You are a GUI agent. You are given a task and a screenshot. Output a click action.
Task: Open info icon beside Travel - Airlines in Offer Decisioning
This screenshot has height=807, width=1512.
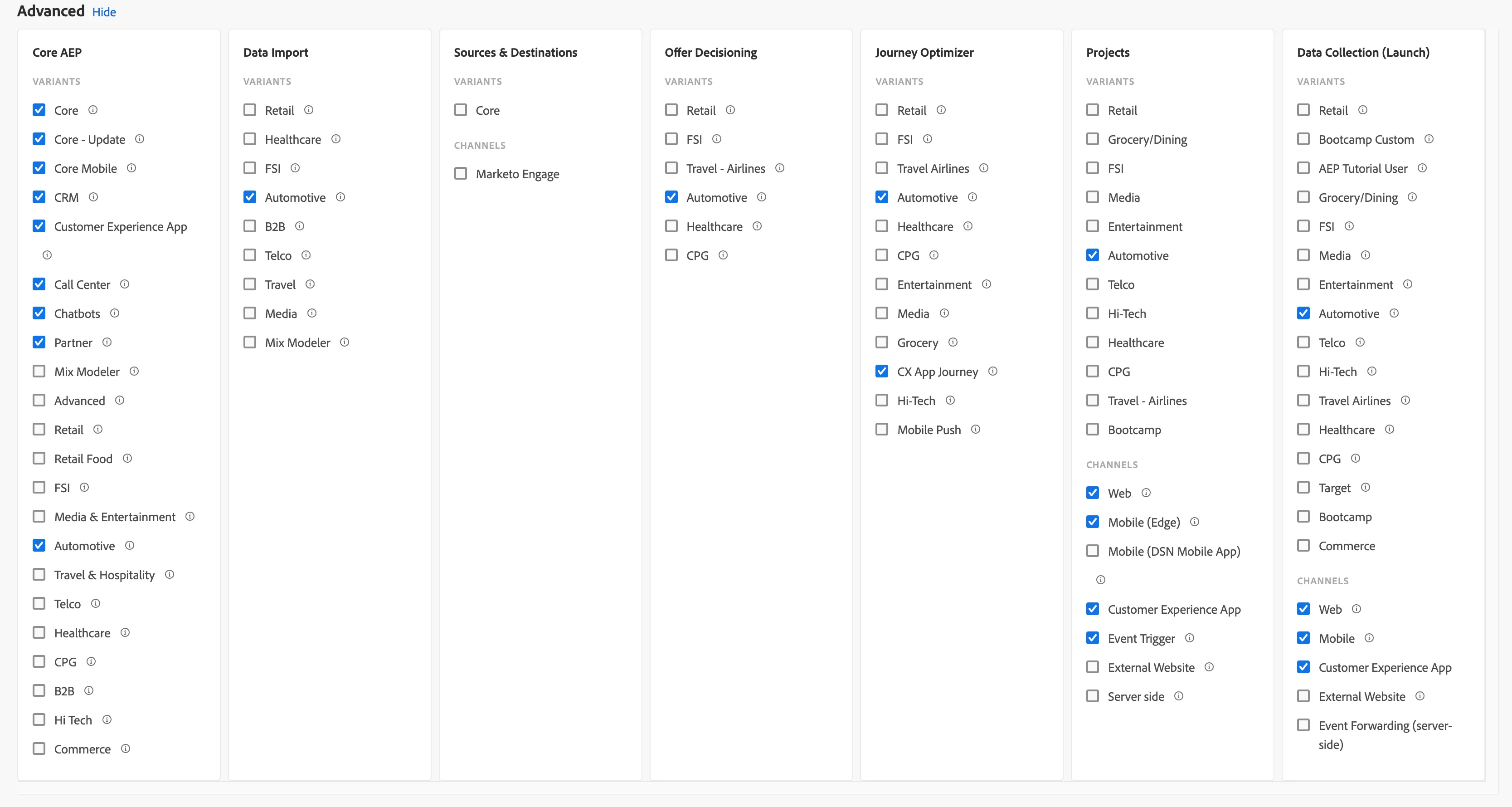[x=779, y=168]
